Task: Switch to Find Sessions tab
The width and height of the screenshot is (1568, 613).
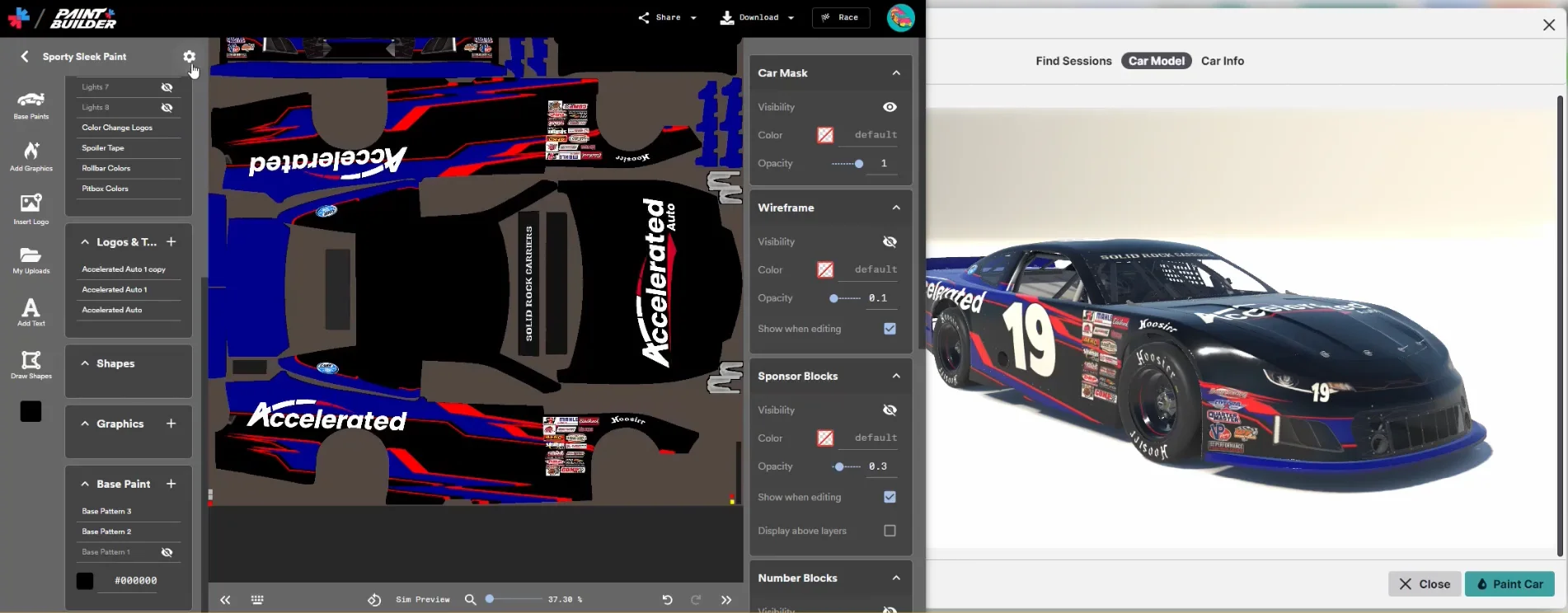Action: pyautogui.click(x=1073, y=61)
